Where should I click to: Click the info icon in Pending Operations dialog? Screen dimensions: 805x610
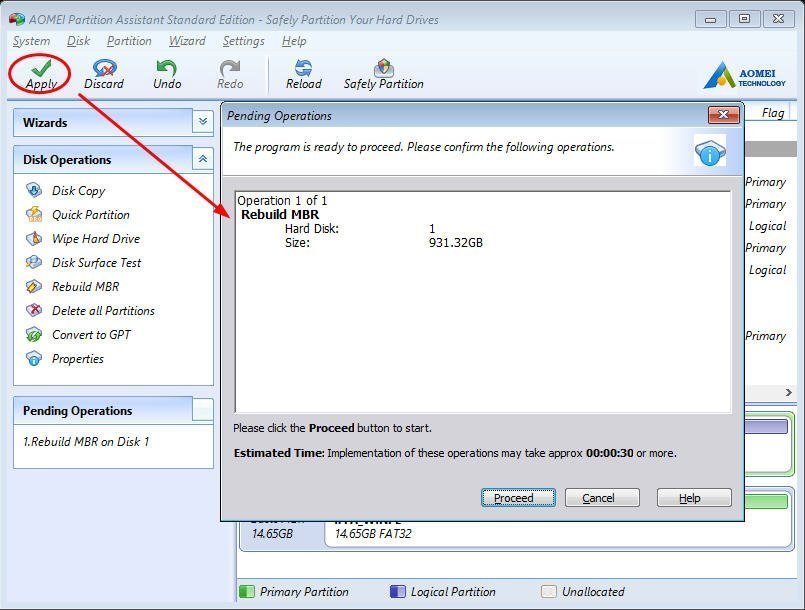click(710, 150)
